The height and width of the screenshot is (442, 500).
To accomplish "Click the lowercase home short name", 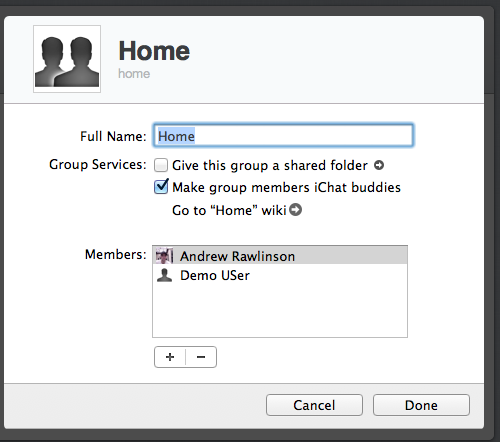I will point(134,74).
